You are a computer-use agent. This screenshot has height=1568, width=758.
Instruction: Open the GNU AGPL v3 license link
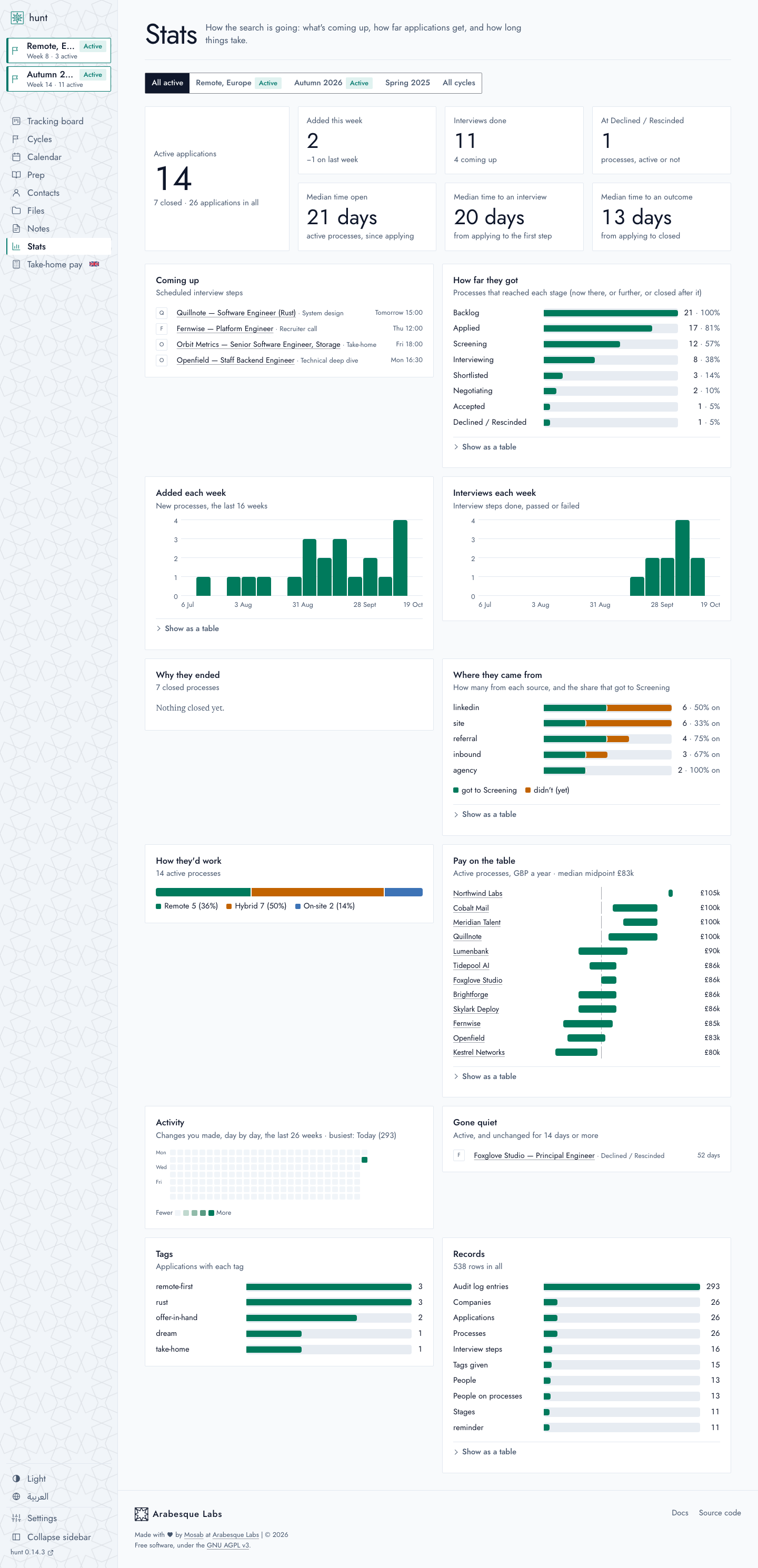(x=228, y=1545)
